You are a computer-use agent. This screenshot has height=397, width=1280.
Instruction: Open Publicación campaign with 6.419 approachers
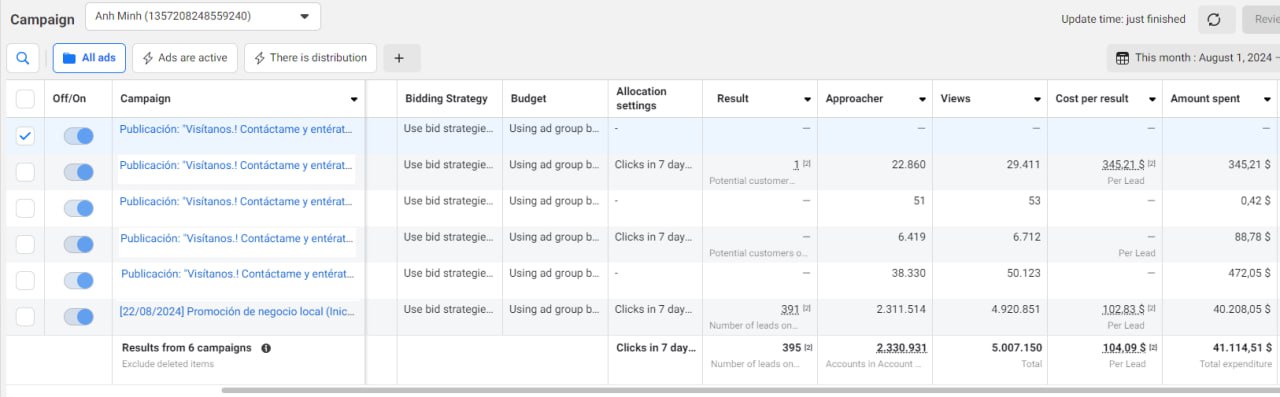tap(237, 238)
